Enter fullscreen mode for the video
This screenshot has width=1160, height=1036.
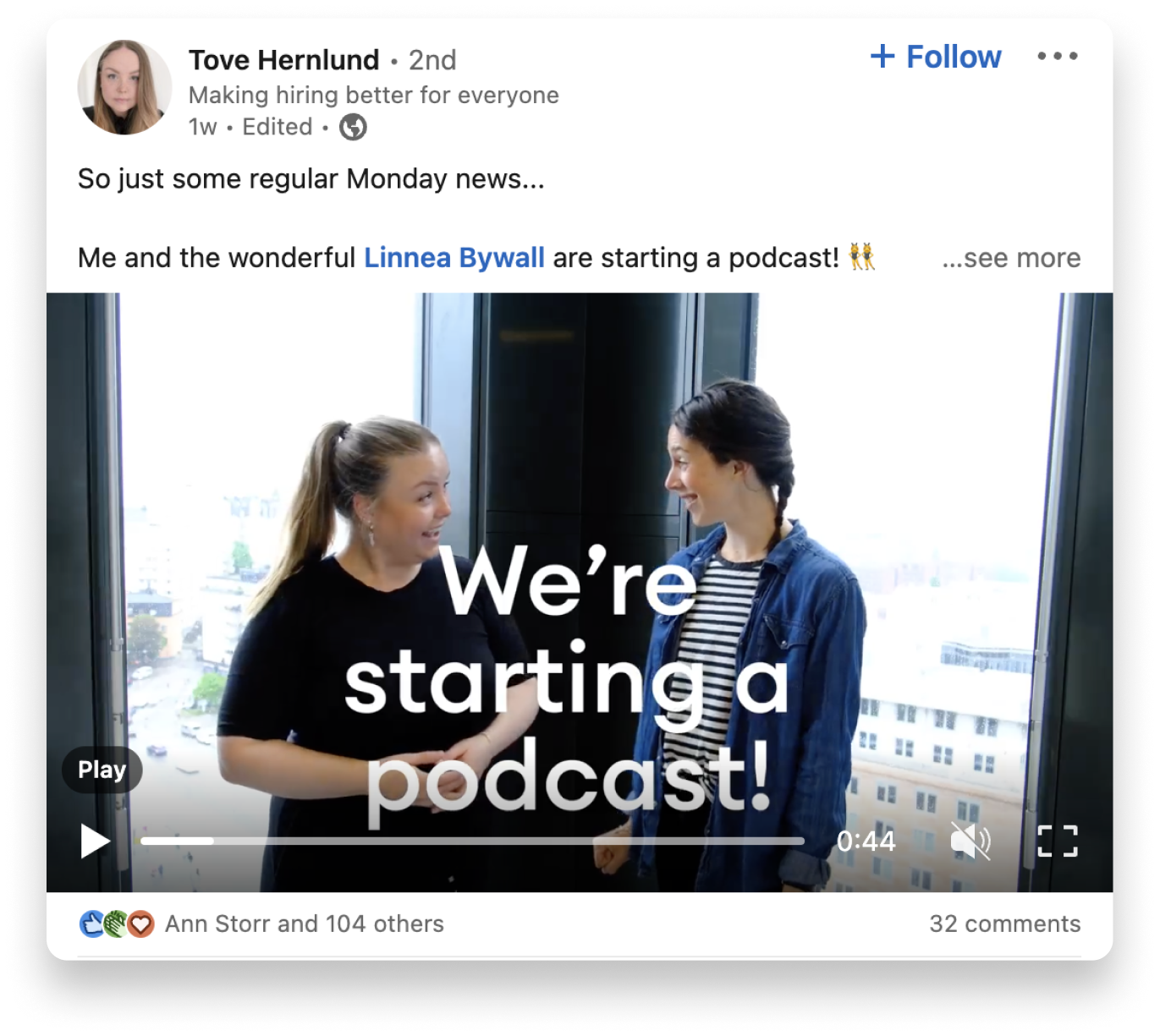[1057, 841]
